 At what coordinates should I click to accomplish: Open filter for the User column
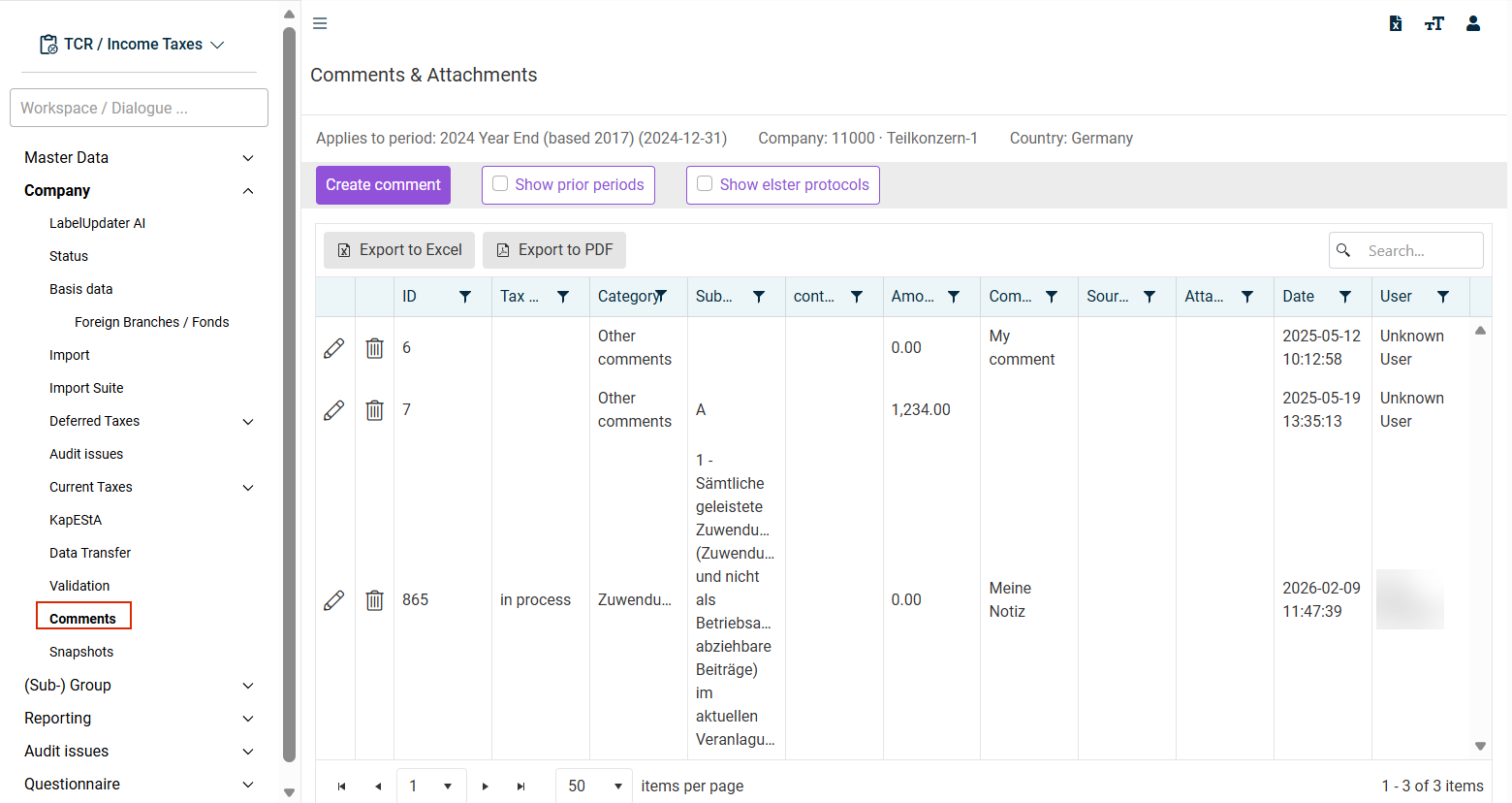click(x=1443, y=297)
